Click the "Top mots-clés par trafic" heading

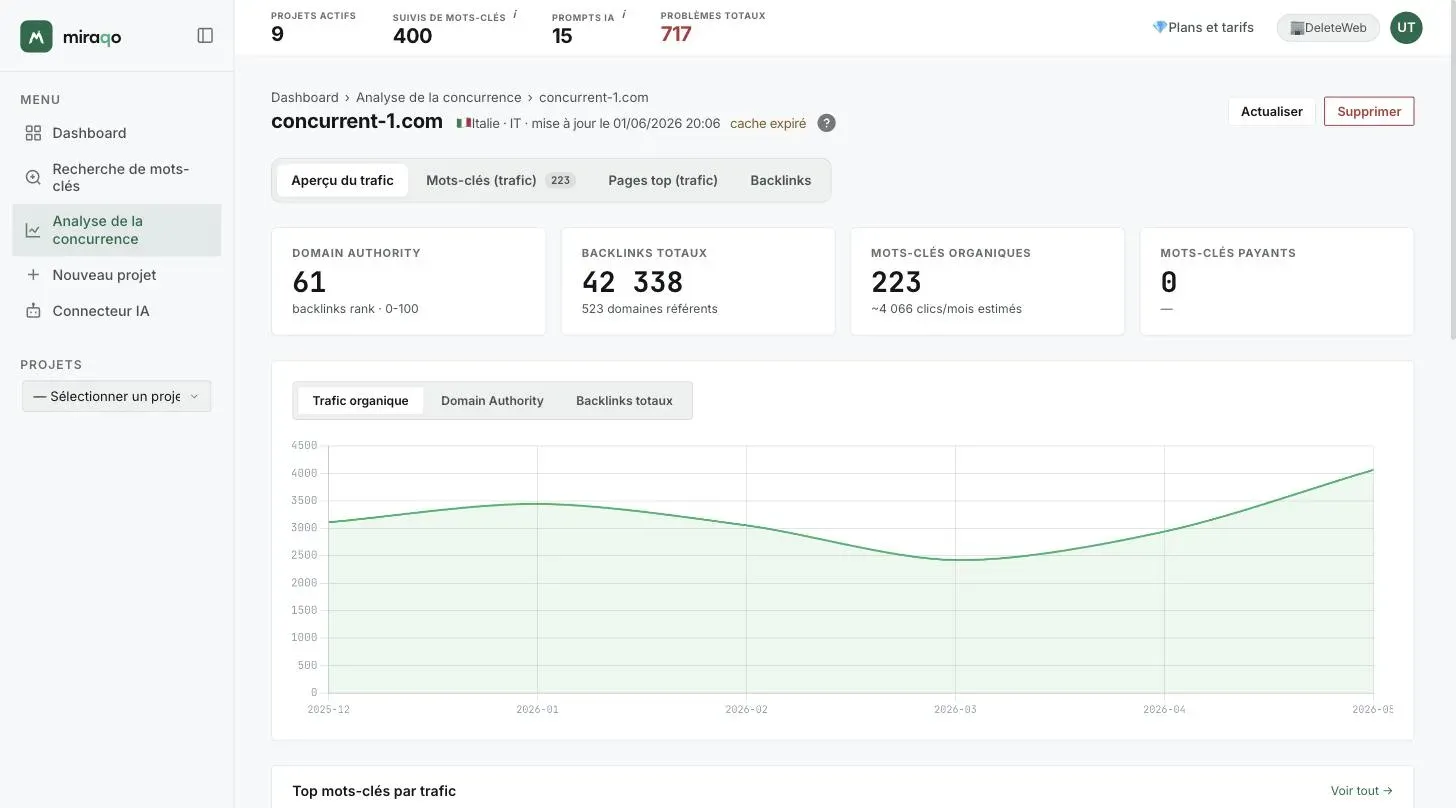click(x=374, y=791)
